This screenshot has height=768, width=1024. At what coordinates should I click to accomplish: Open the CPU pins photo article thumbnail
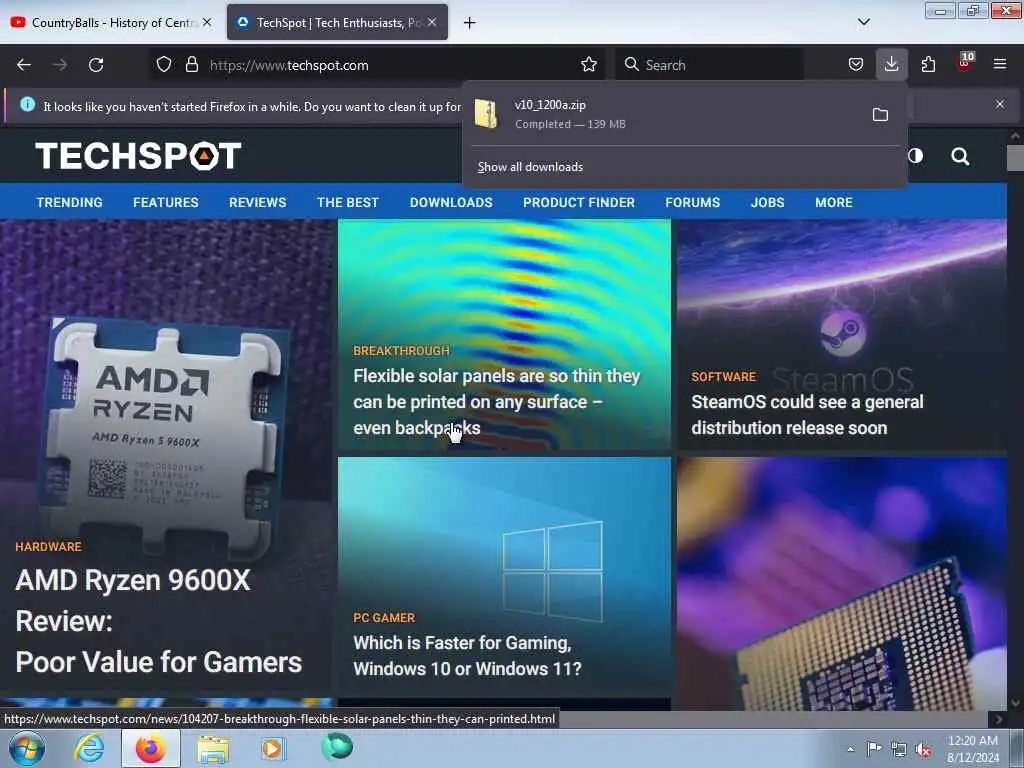[842, 583]
